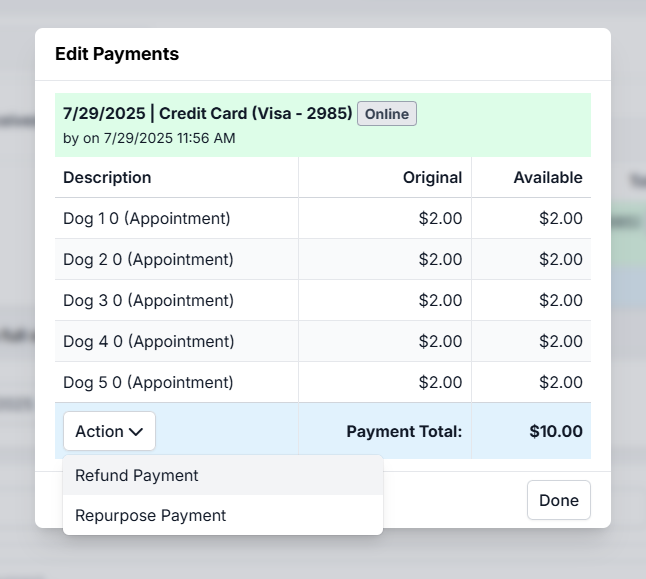Select the Dog 2 0 appointment row
Image resolution: width=646 pixels, height=579 pixels.
tap(148, 259)
